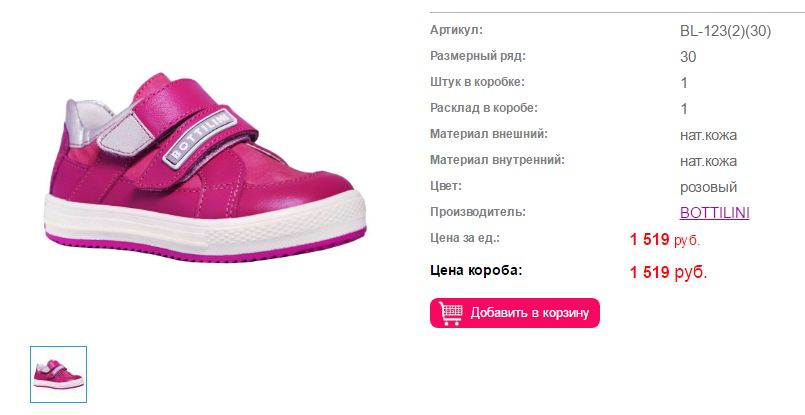Click the 'Материал внешний:' label
The width and height of the screenshot is (805, 415).
(x=489, y=134)
